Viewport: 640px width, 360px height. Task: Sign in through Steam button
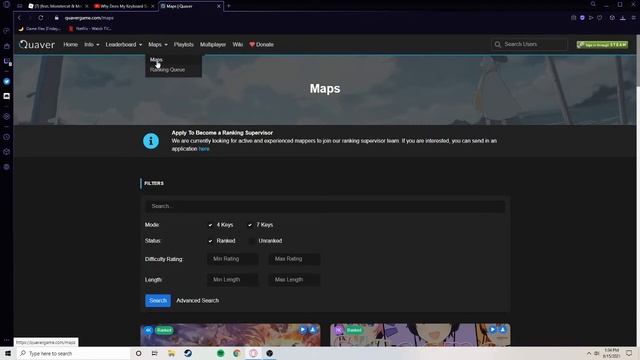coord(602,44)
